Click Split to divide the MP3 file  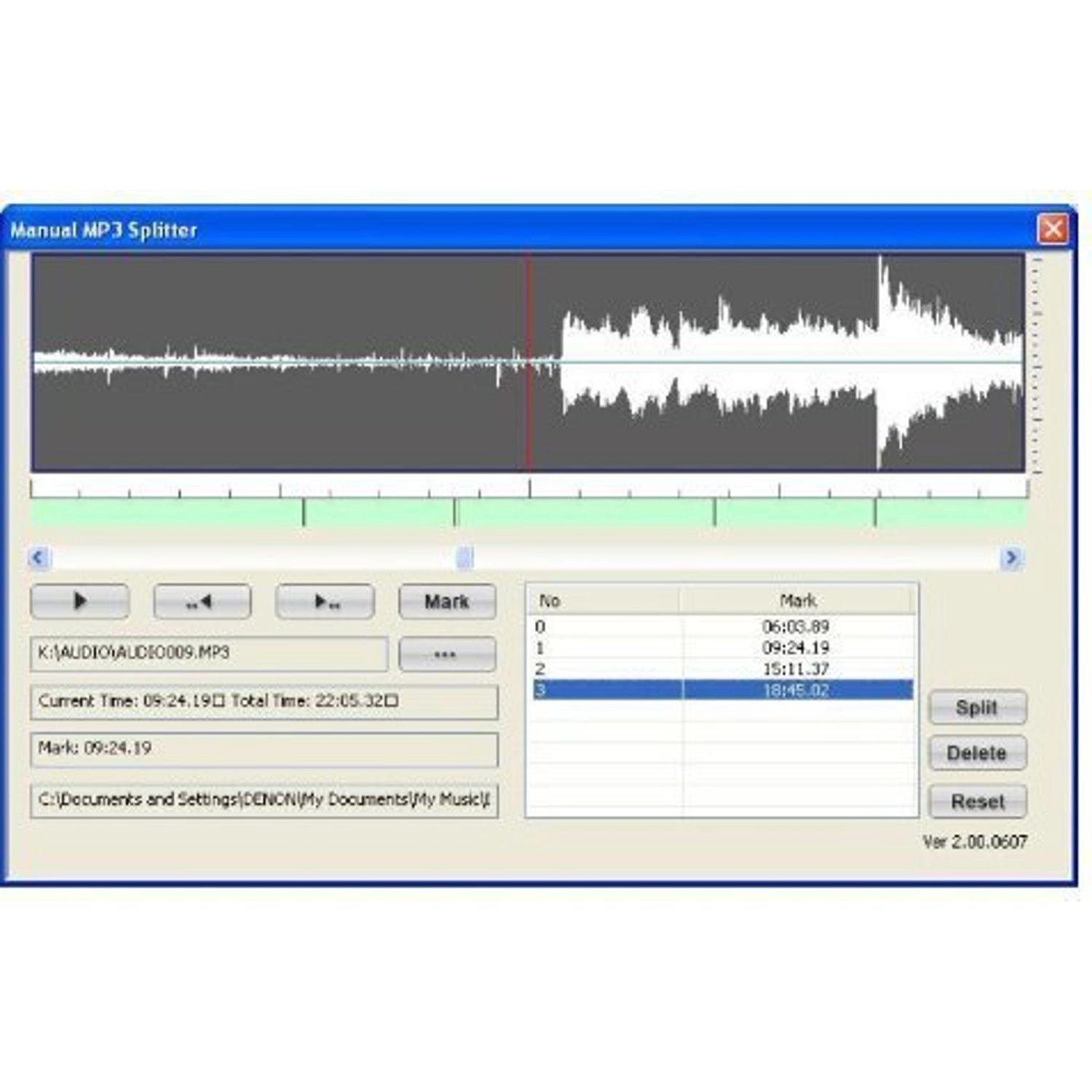[x=977, y=708]
